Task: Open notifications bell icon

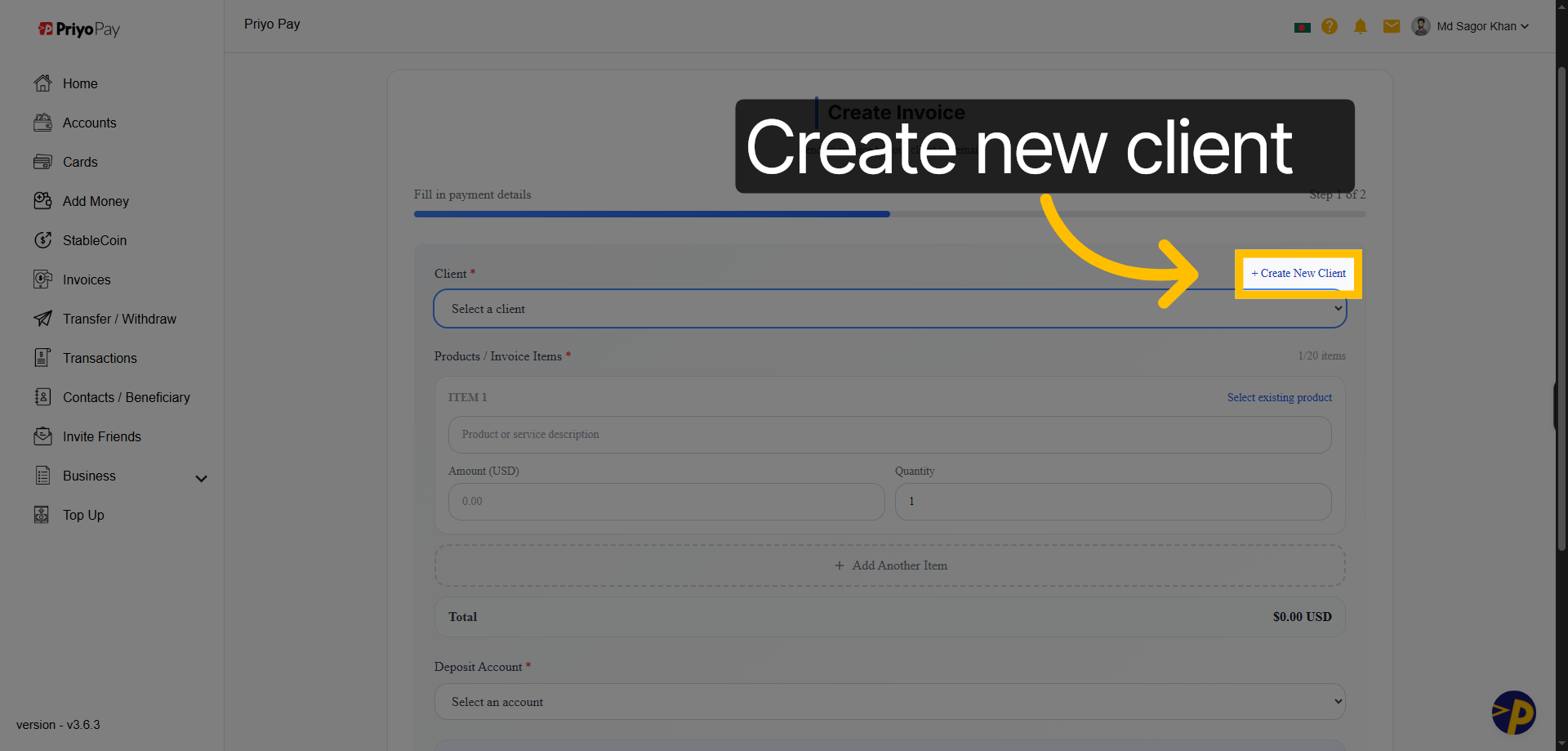Action: [x=1361, y=26]
